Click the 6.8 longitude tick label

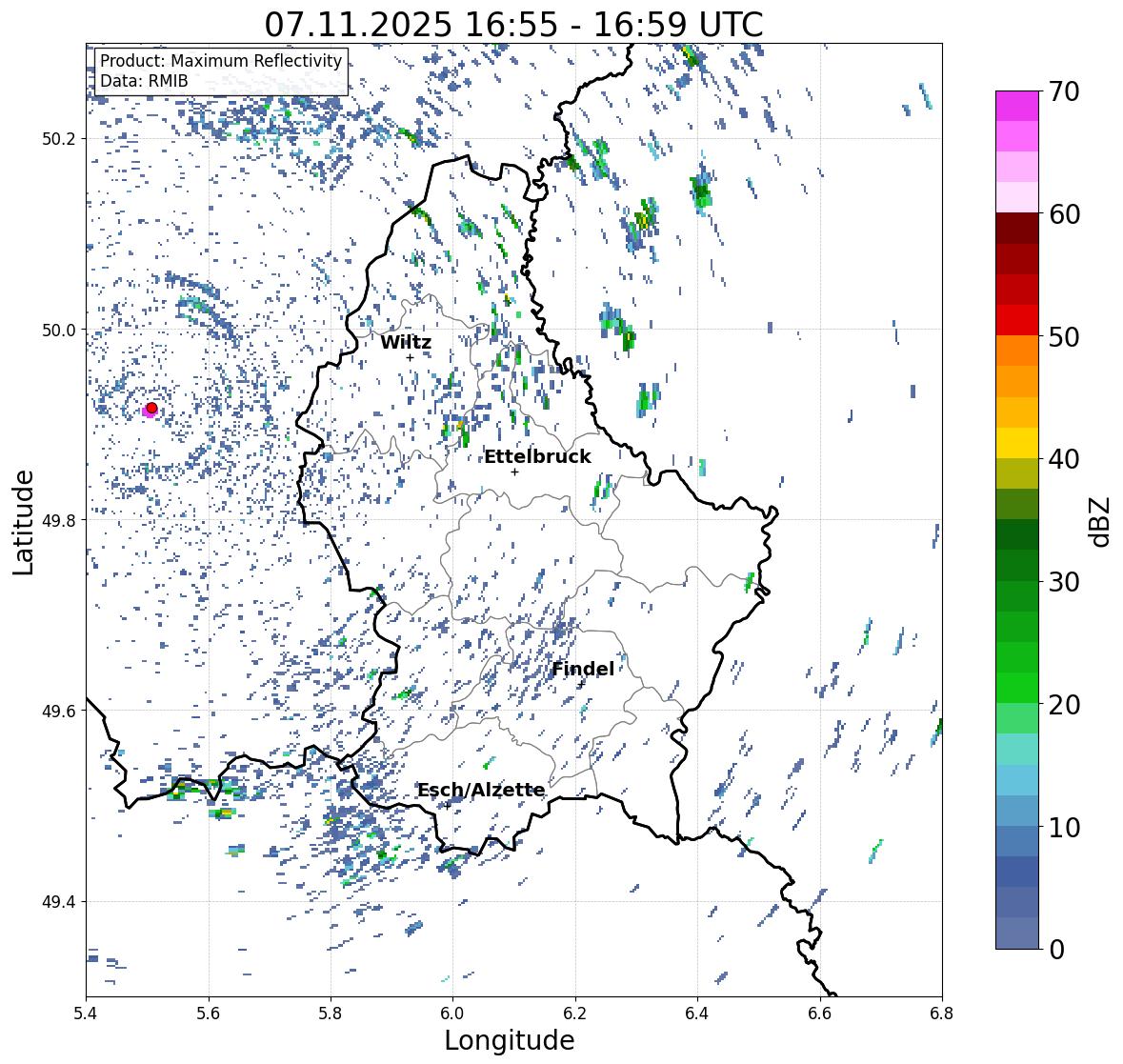(x=942, y=1014)
